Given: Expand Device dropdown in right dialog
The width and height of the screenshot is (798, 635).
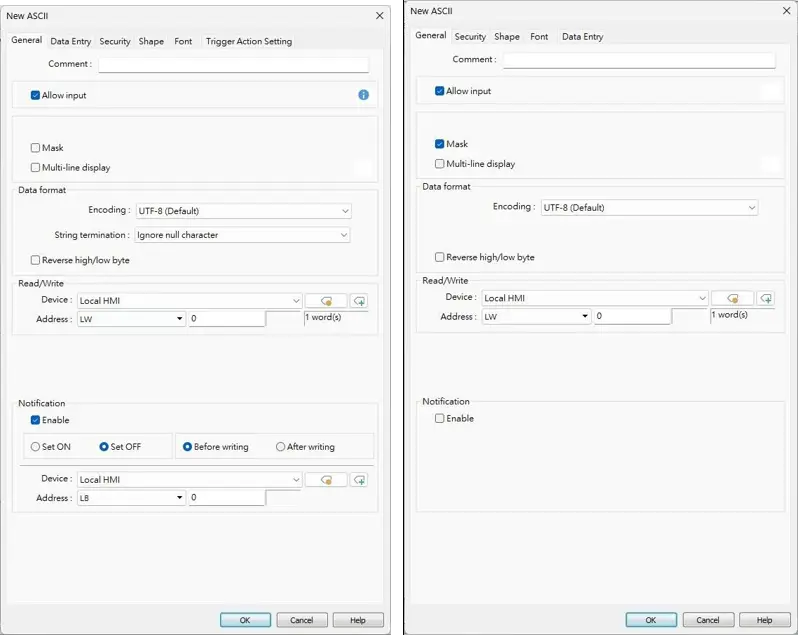Looking at the screenshot, I should tap(595, 298).
